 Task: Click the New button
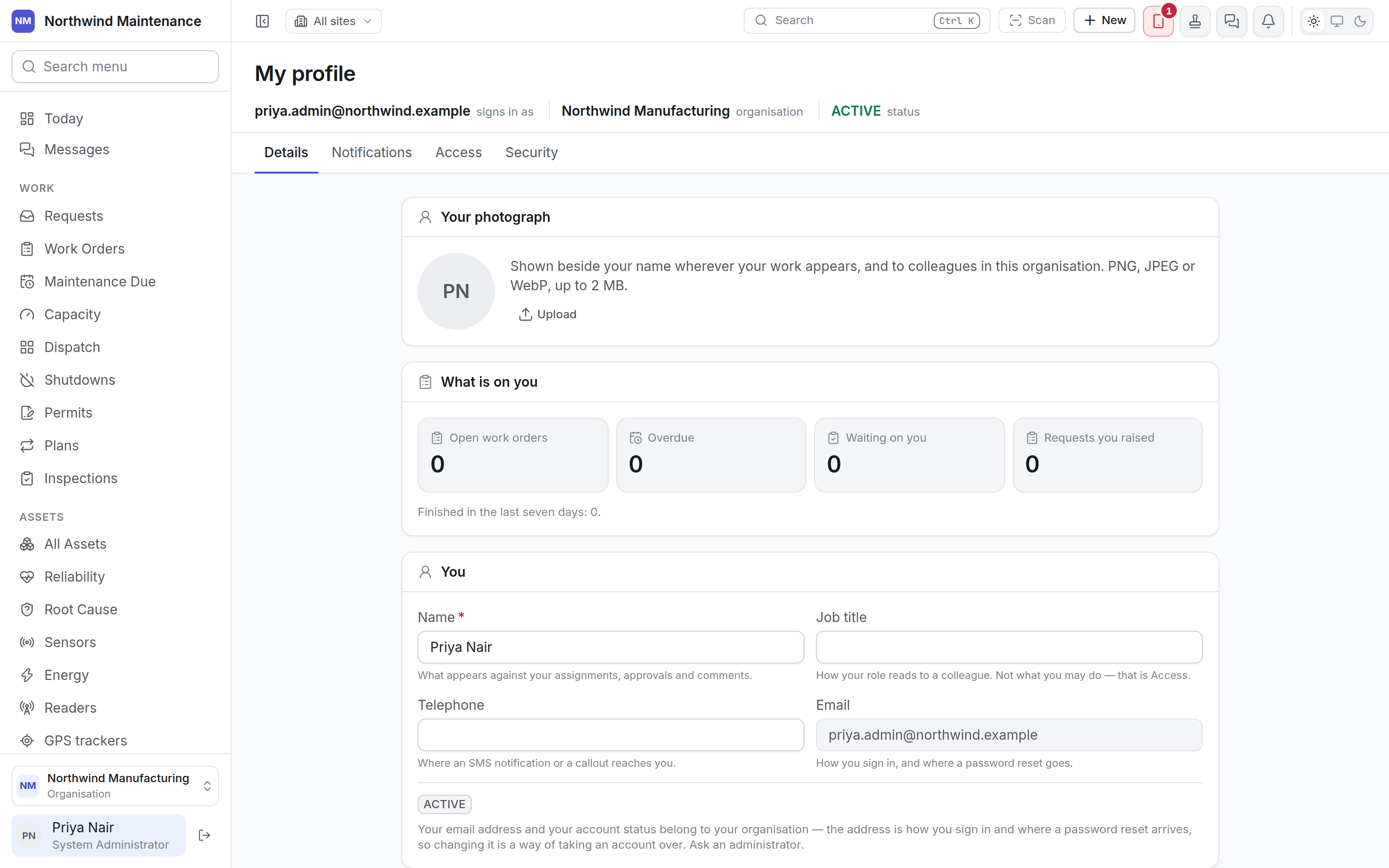[1104, 20]
